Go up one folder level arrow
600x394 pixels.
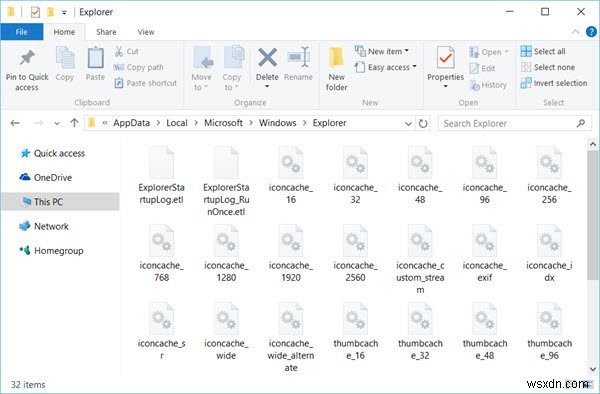[x=74, y=123]
